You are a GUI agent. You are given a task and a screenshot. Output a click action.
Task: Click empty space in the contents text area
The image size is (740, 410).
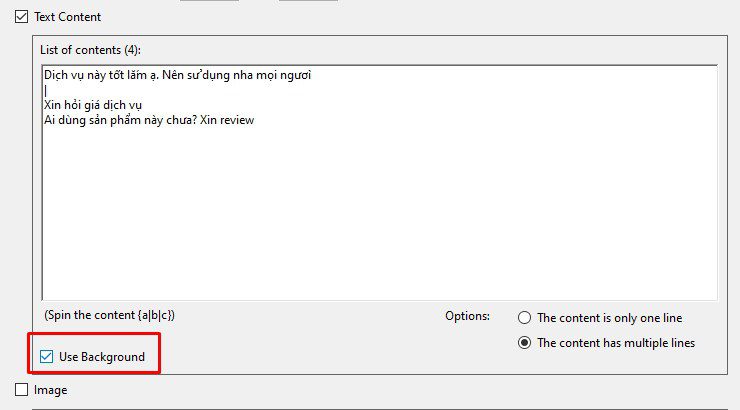[x=379, y=212]
